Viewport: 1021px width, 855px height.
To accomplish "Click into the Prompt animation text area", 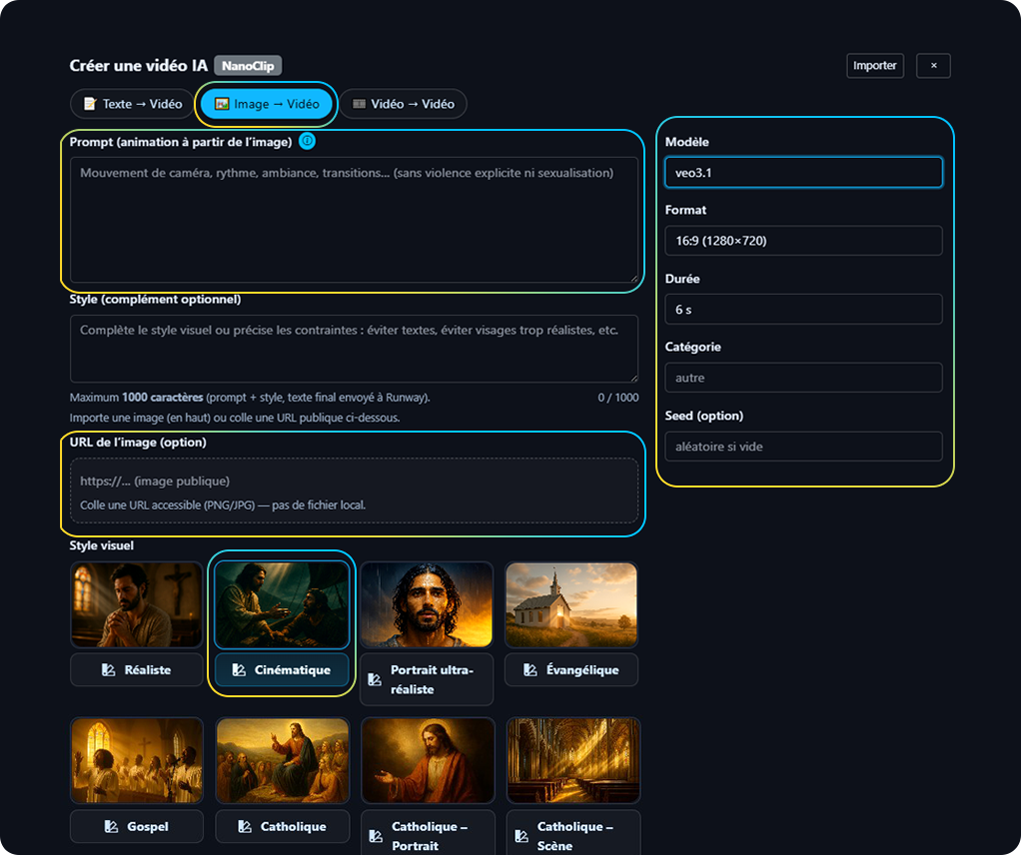I will click(x=354, y=220).
